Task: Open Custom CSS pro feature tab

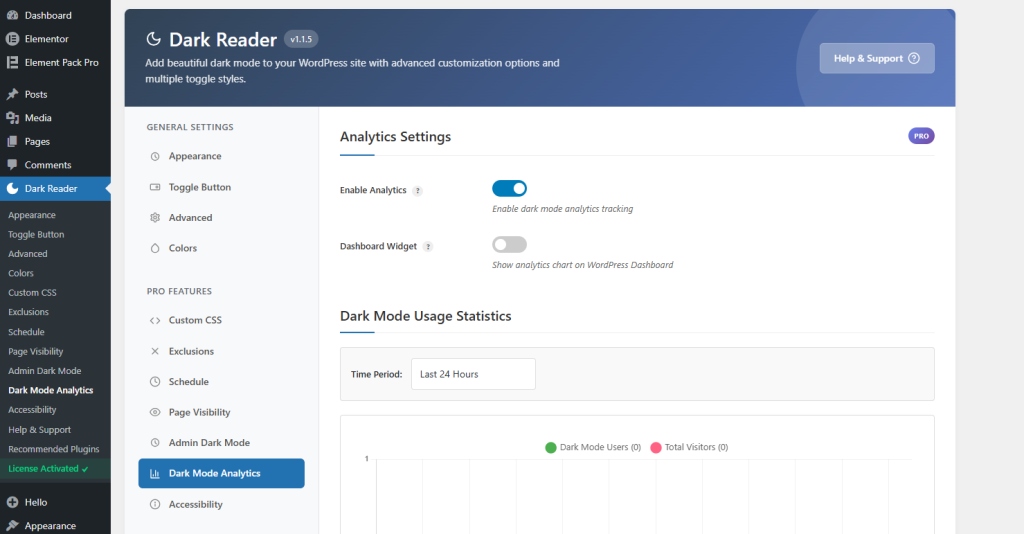Action: [221, 321]
